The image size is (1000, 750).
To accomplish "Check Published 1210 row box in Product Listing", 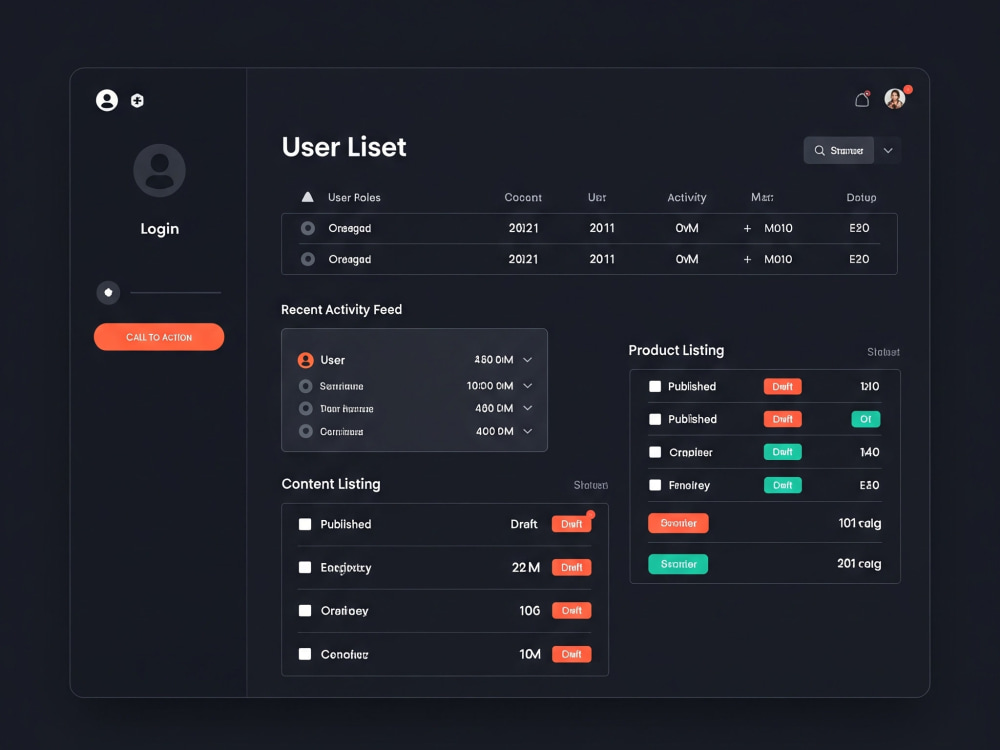I will tap(654, 386).
